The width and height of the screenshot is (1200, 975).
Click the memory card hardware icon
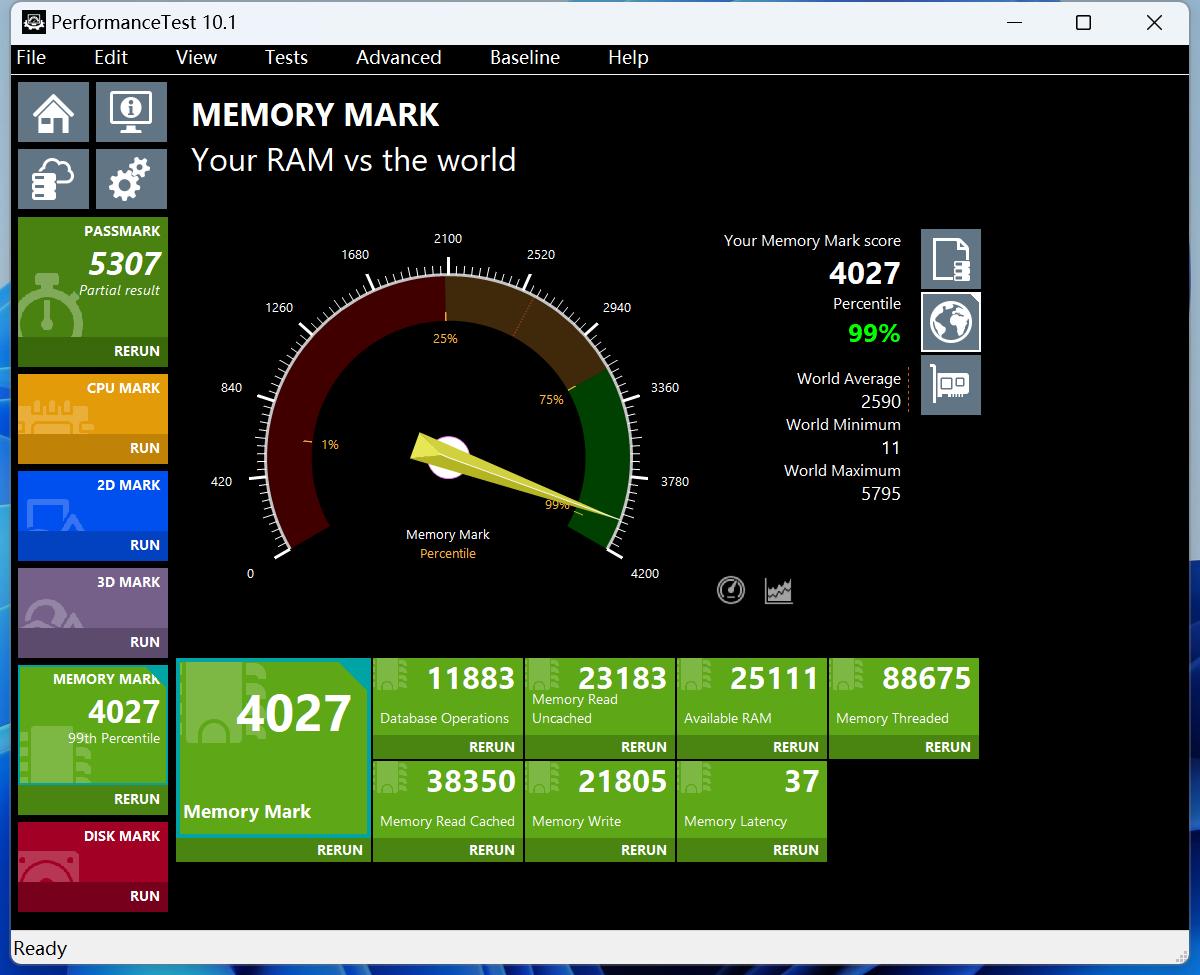pos(950,385)
